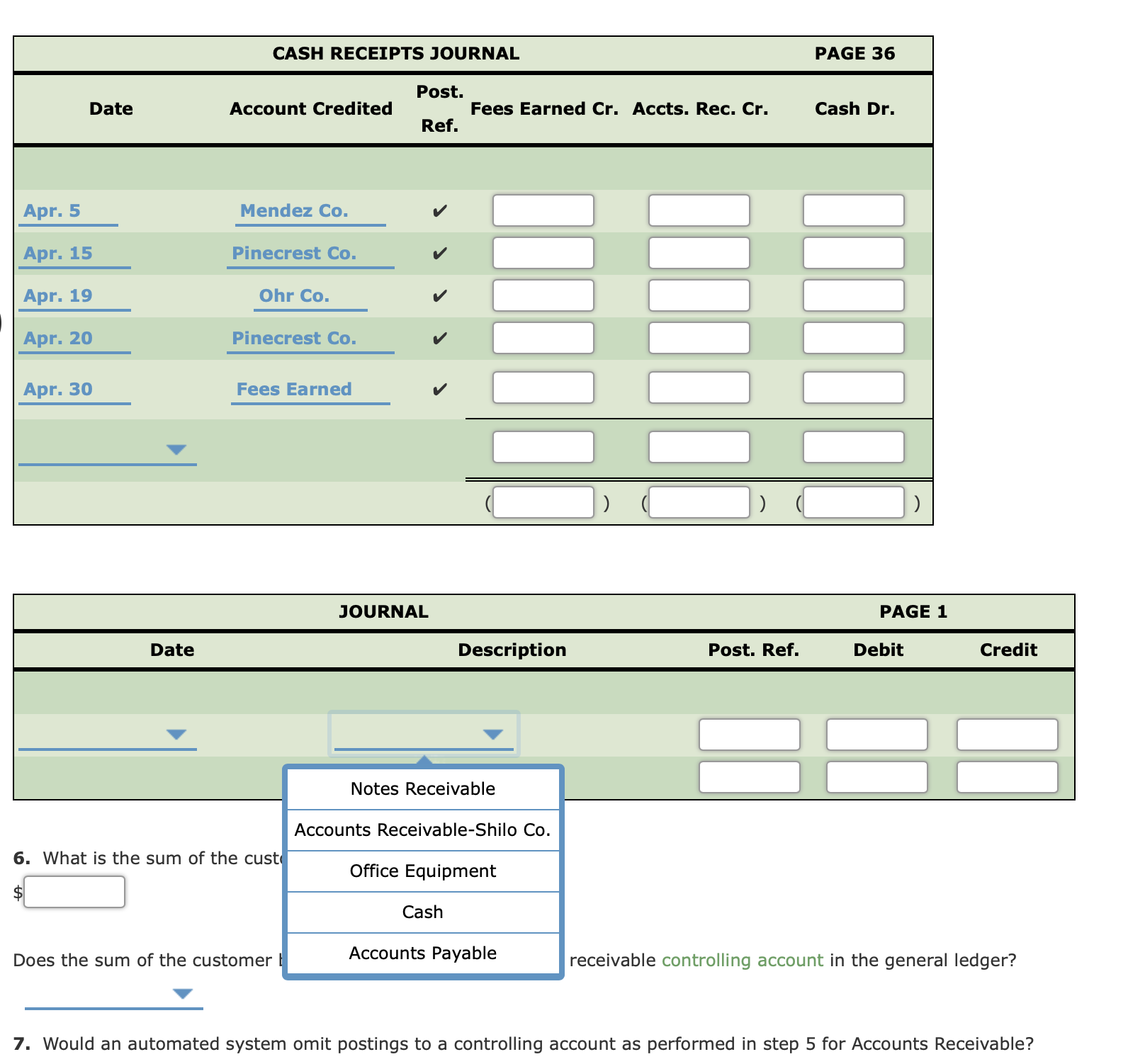Click the Debit field in the Journal row
This screenshot has height=1064, width=1145.
coord(876,735)
